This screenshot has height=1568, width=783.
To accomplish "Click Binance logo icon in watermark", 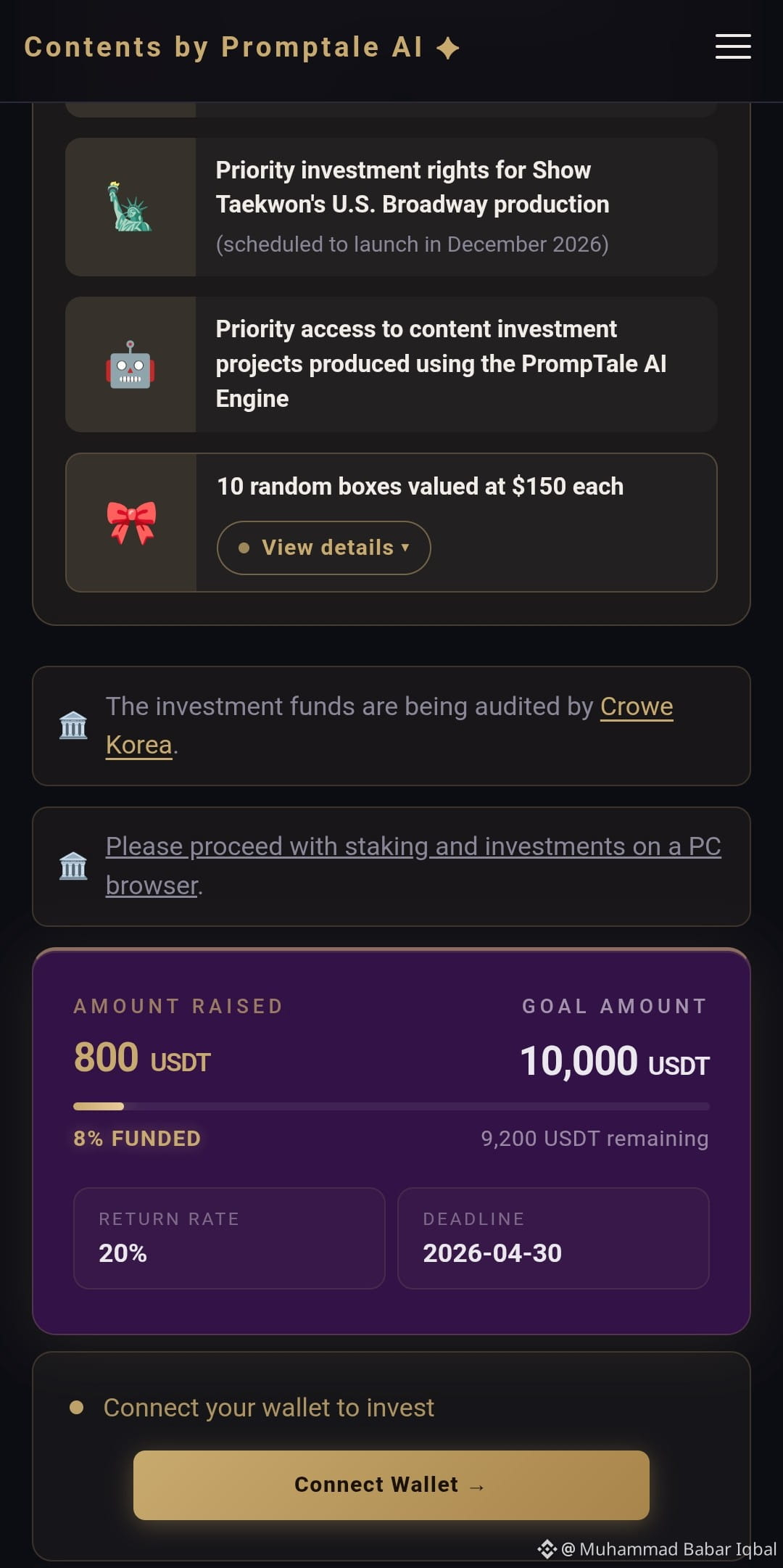I will coord(547,1549).
